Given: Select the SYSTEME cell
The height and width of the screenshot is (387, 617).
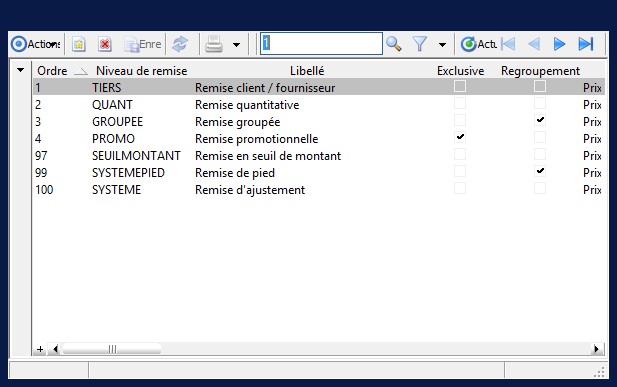Looking at the screenshot, I should click(116, 189).
